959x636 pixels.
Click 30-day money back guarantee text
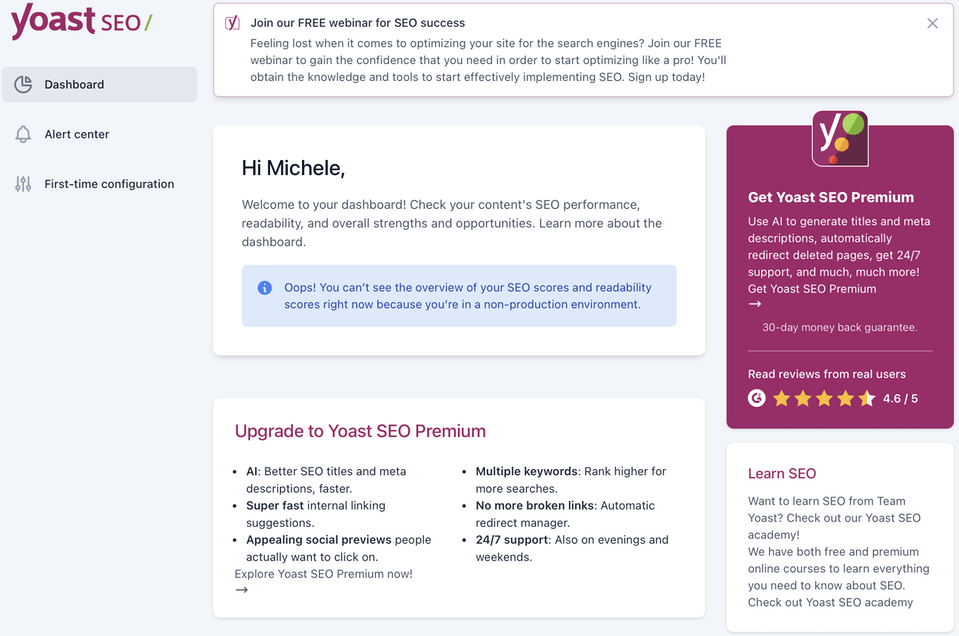click(x=840, y=328)
